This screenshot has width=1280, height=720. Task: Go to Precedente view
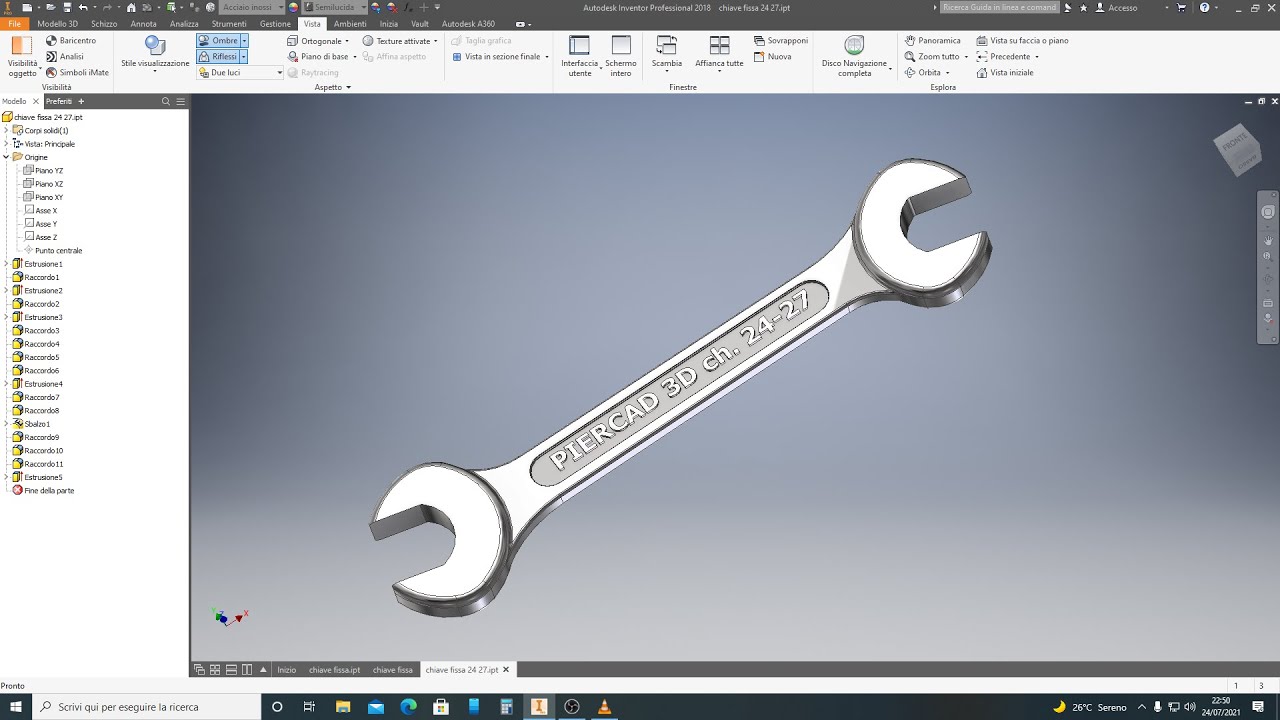tap(1003, 57)
